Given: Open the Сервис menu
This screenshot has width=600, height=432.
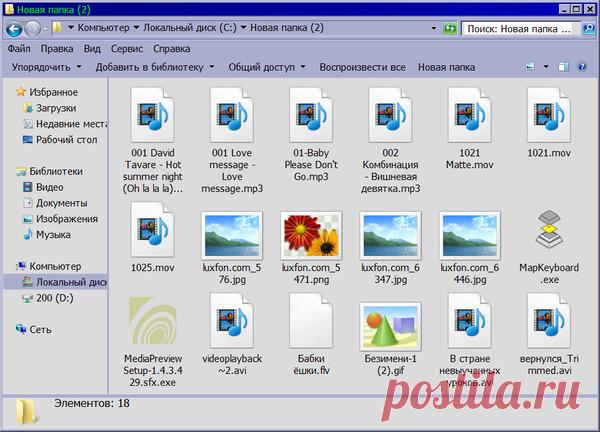Looking at the screenshot, I should (126, 47).
